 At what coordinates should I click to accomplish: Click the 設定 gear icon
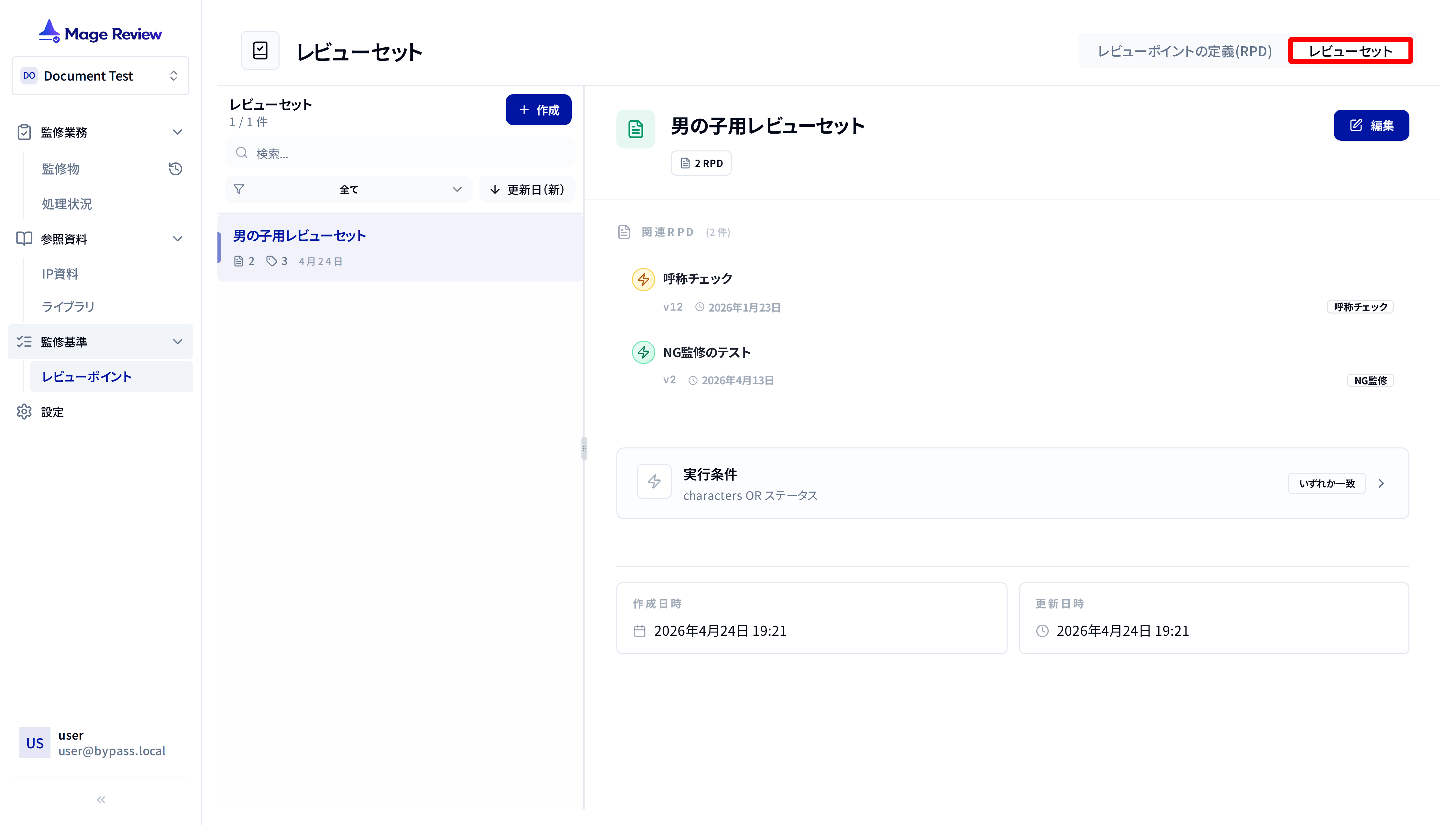(x=24, y=412)
